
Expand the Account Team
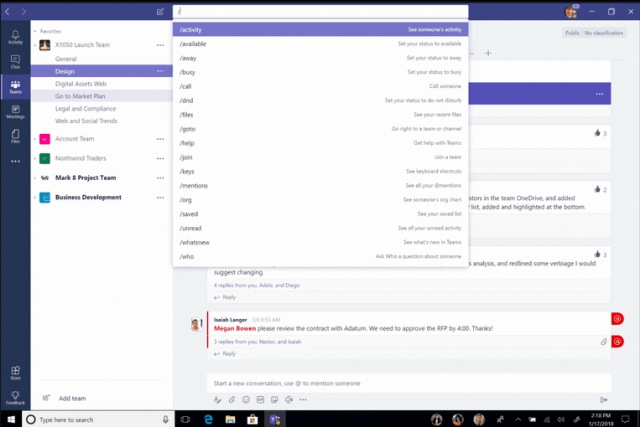coord(35,139)
